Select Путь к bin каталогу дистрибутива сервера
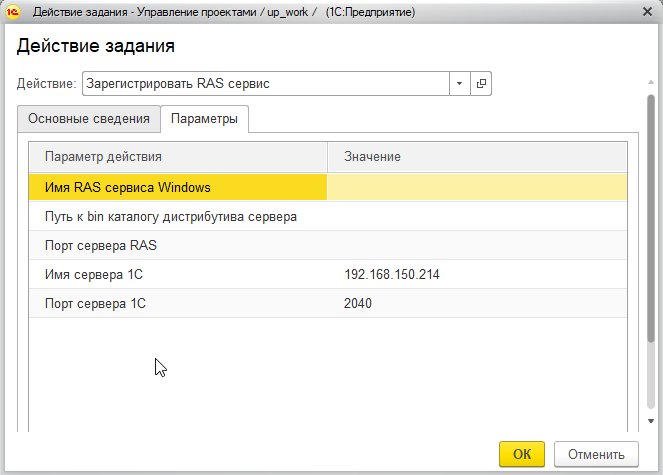 (x=328, y=216)
